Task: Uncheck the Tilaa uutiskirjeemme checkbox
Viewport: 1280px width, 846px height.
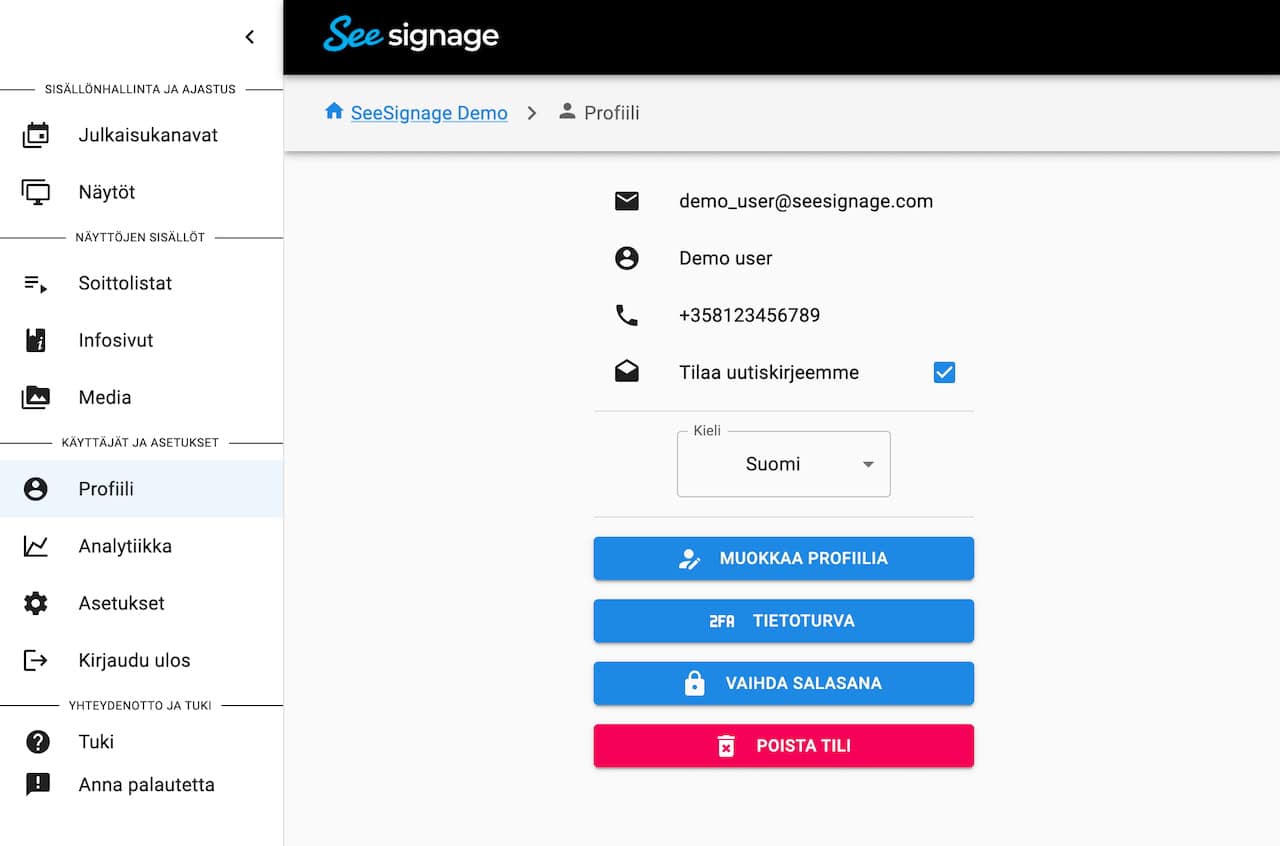Action: (x=944, y=372)
